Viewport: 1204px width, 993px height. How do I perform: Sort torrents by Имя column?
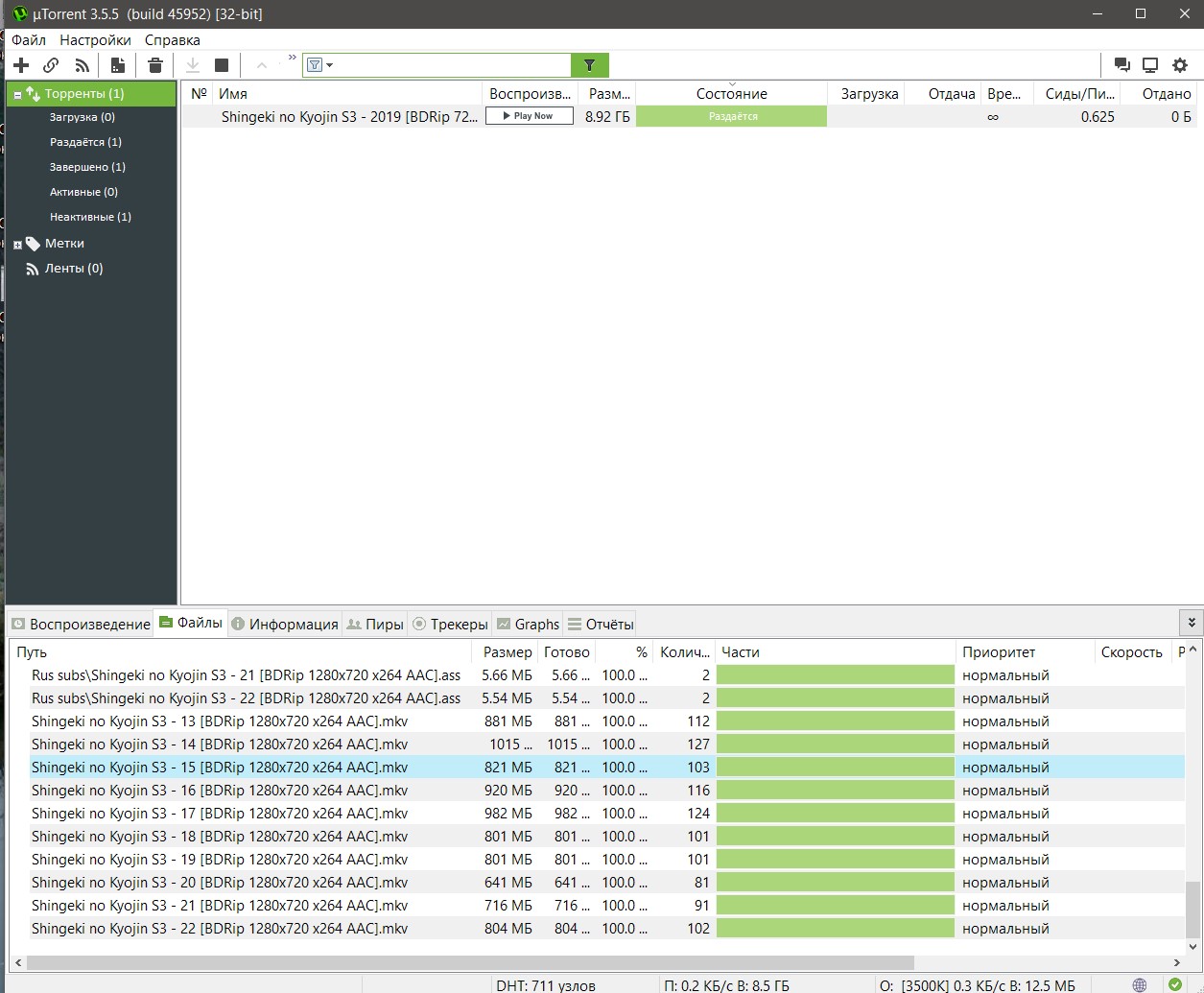coord(346,93)
